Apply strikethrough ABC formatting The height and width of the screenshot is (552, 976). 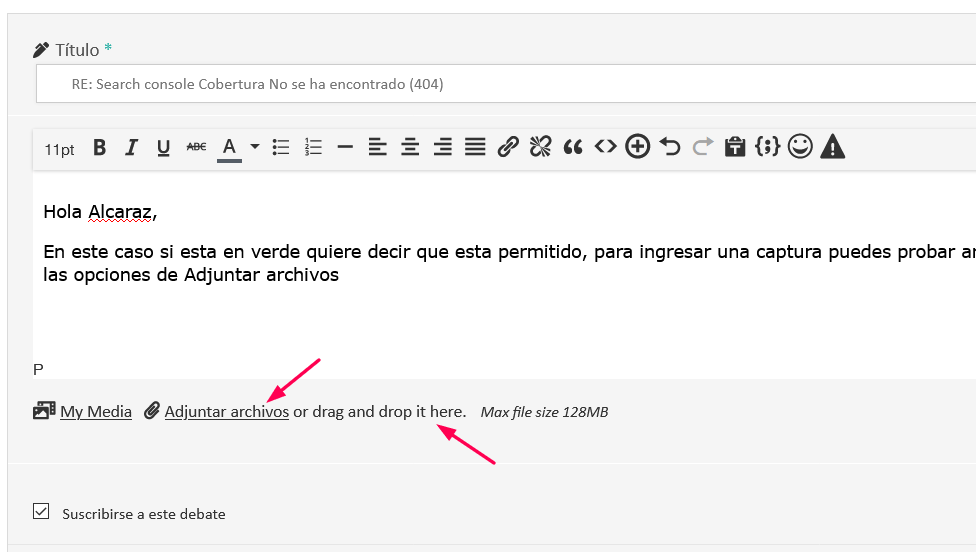[196, 147]
